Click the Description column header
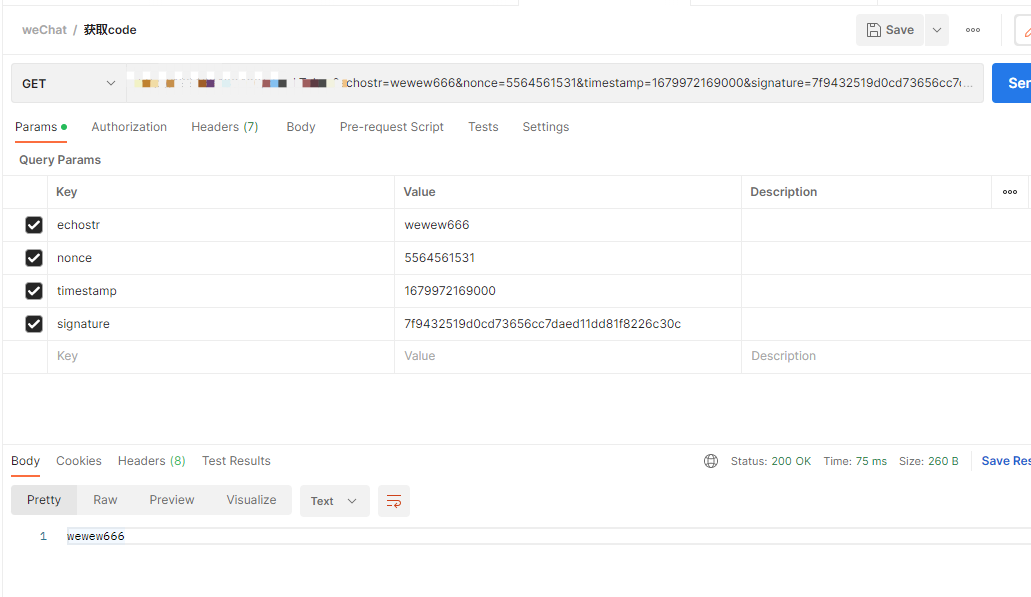 click(784, 192)
